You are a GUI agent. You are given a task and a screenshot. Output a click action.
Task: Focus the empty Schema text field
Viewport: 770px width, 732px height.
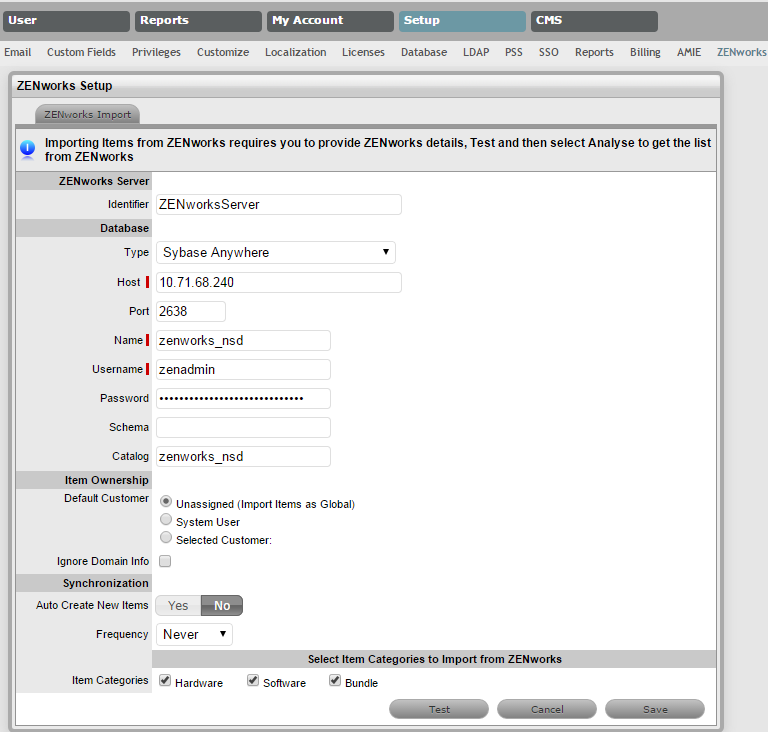pyautogui.click(x=243, y=427)
